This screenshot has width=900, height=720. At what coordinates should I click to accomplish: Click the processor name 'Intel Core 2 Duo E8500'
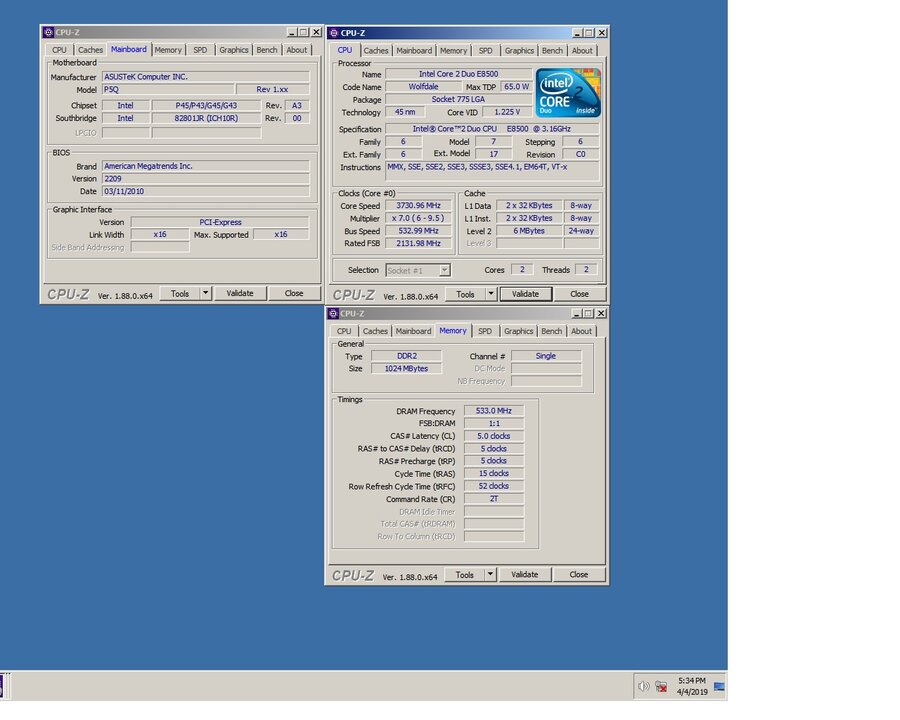tap(459, 73)
